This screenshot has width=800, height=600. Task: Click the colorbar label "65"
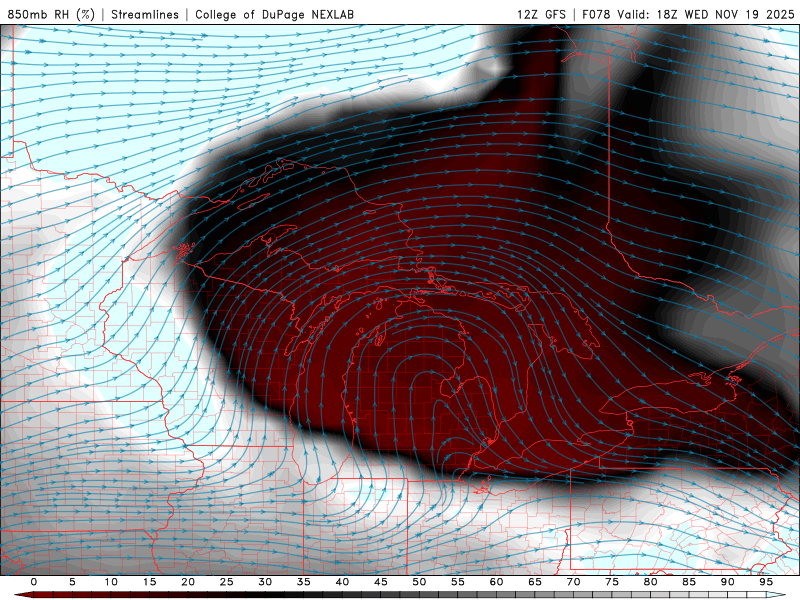(535, 582)
